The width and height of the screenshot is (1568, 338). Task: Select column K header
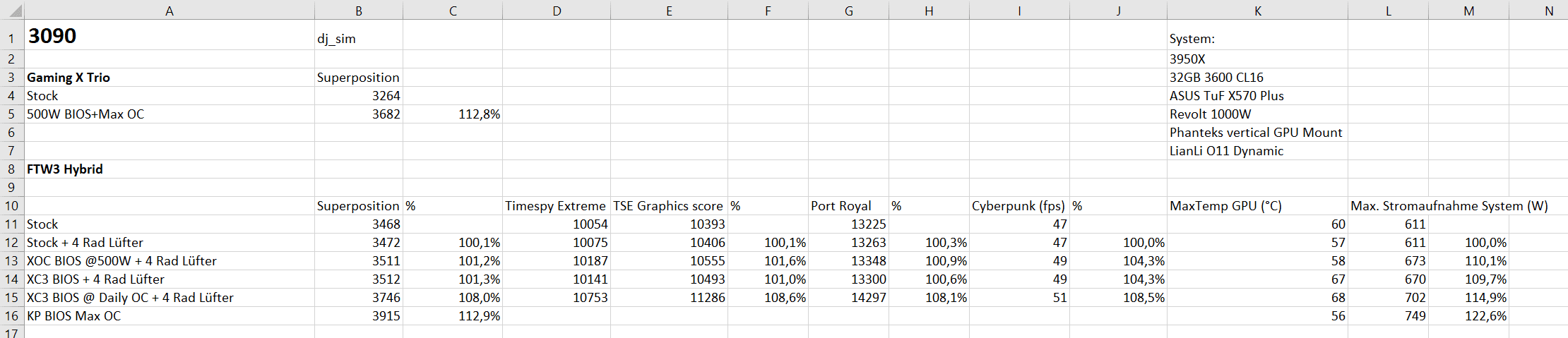(1257, 11)
